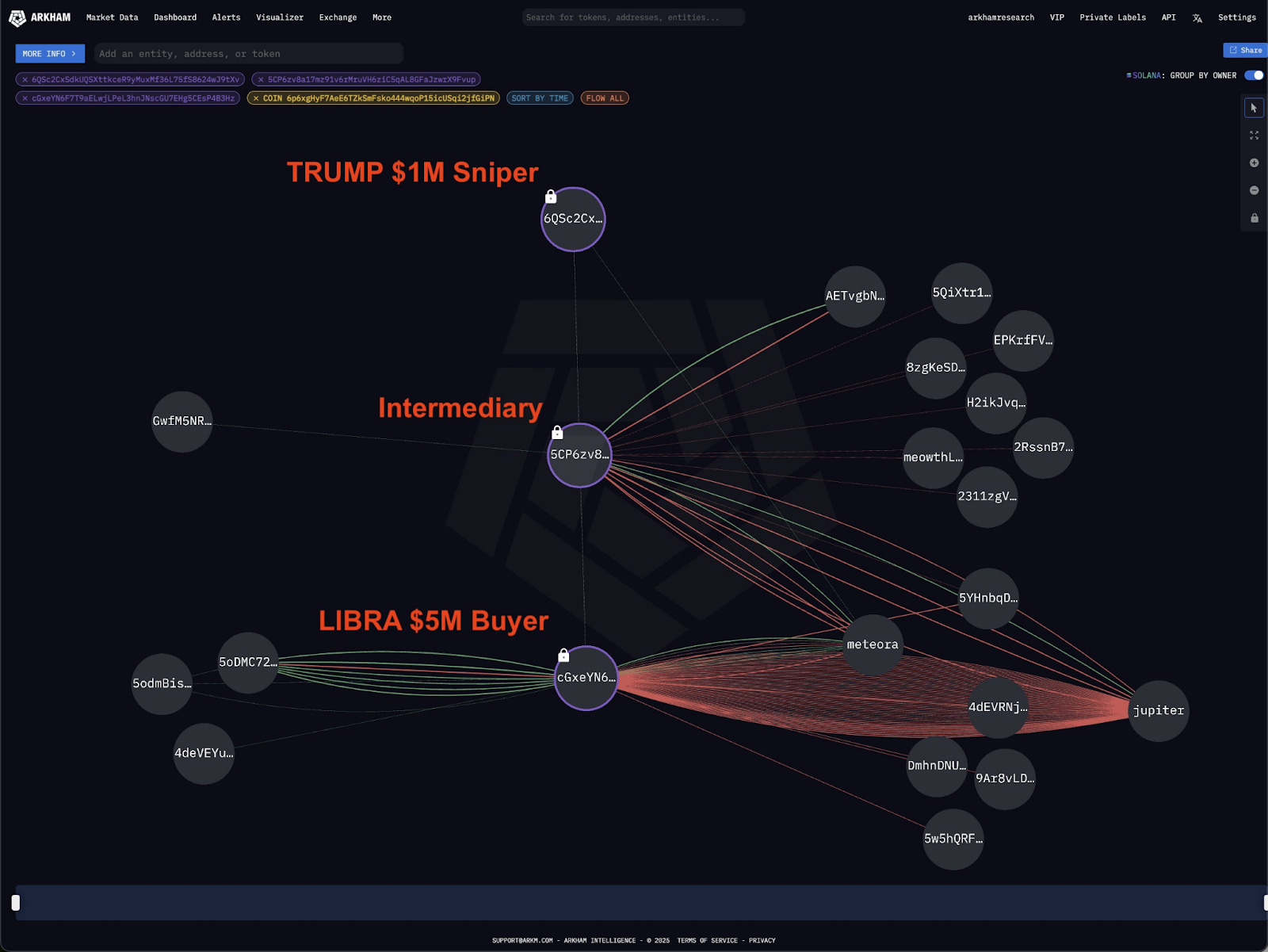1268x952 pixels.
Task: Select the 4deVEYu node
Action: tap(204, 754)
